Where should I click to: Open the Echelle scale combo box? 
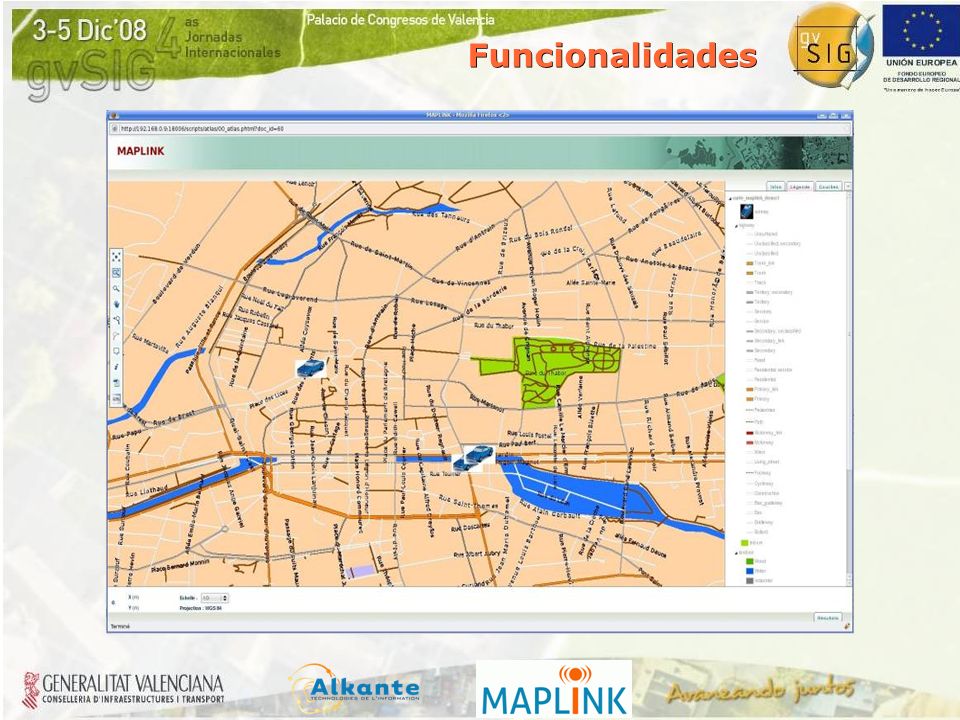tap(215, 598)
